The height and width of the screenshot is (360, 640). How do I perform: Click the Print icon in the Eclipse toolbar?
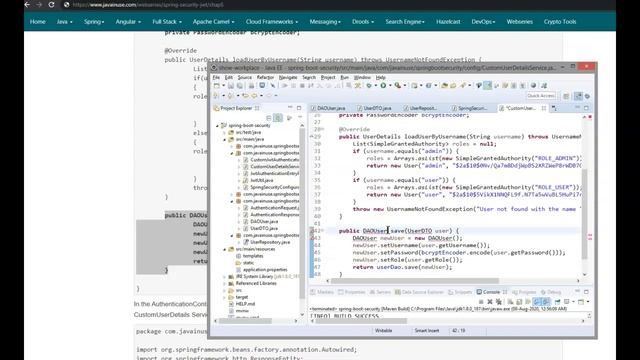pos(251,85)
